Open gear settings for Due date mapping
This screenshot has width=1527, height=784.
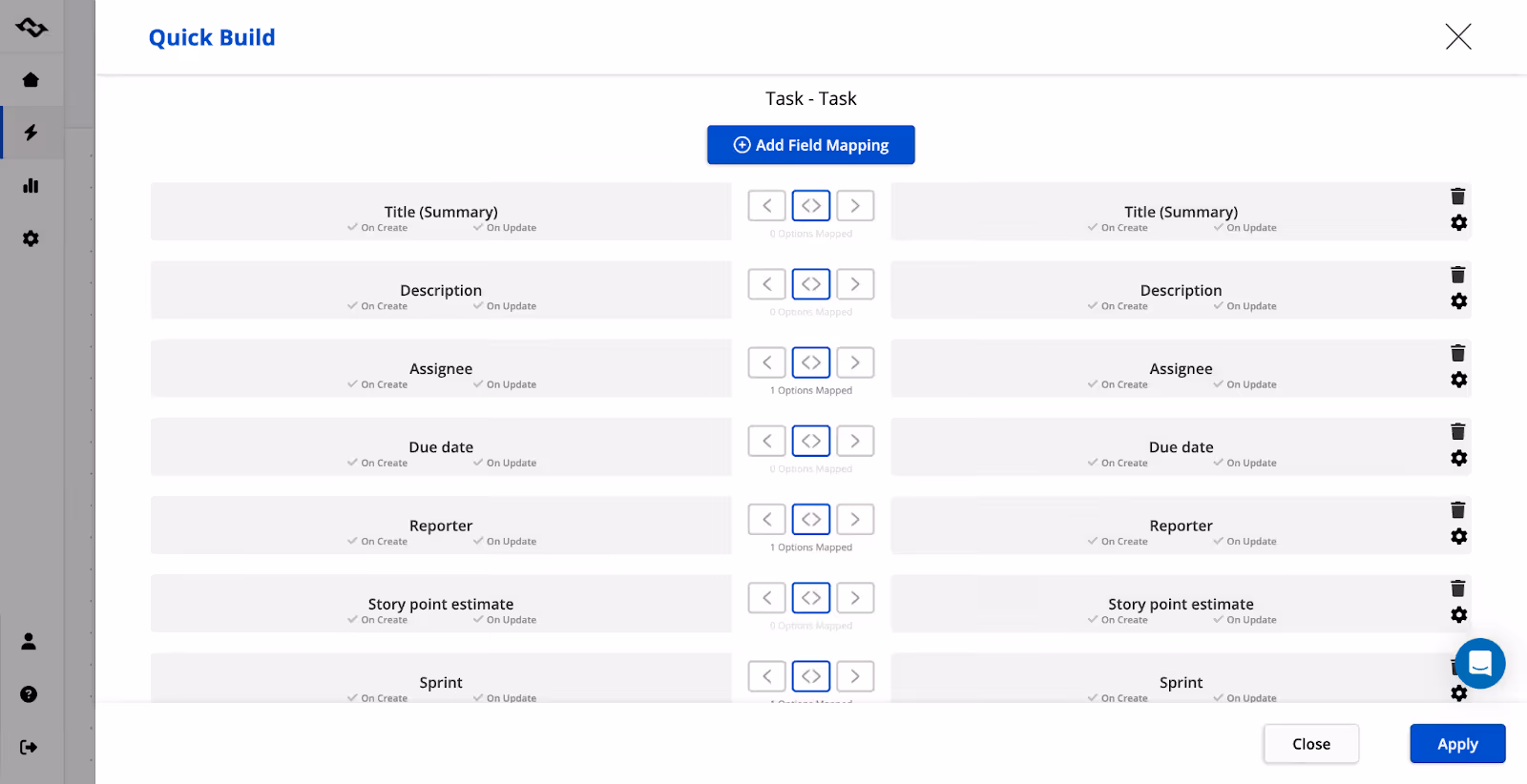click(1458, 458)
